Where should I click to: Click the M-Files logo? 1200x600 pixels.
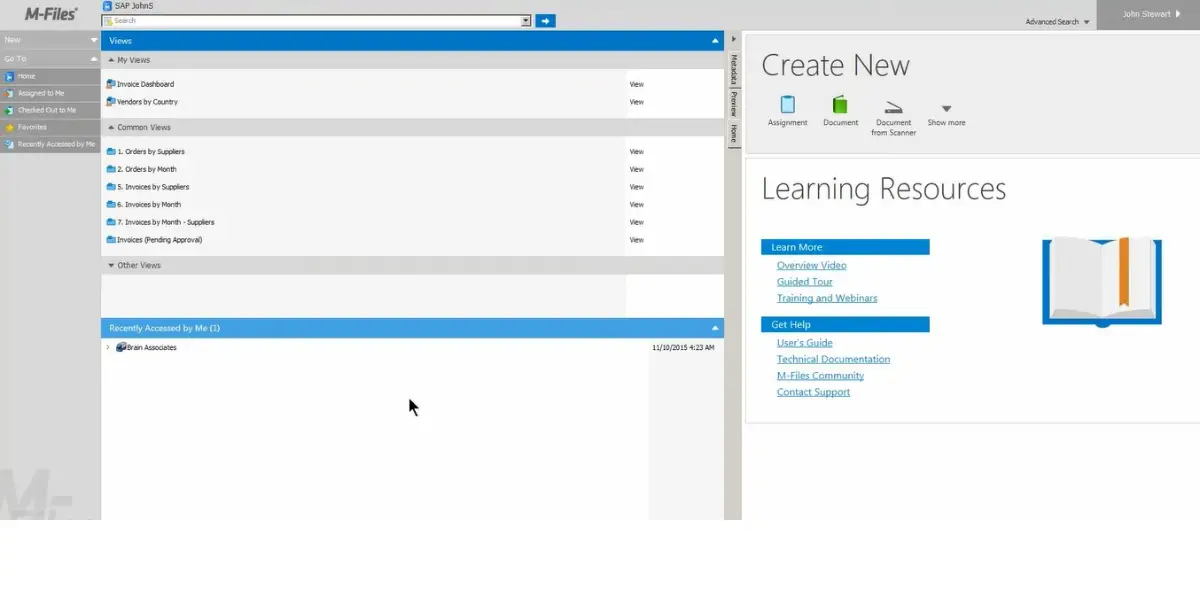pos(50,14)
